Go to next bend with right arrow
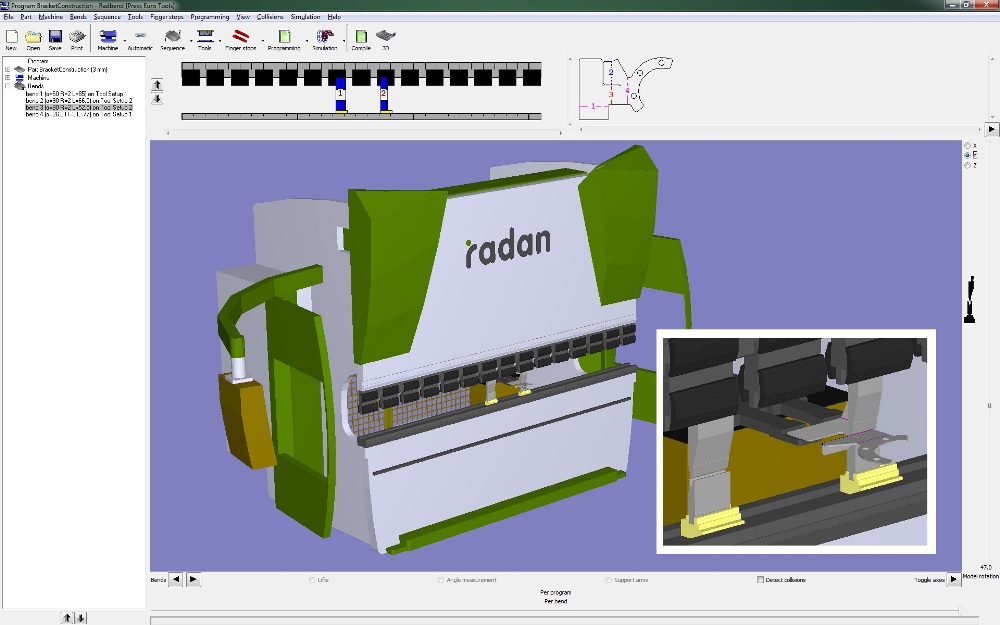The width and height of the screenshot is (1000, 625). pyautogui.click(x=193, y=579)
